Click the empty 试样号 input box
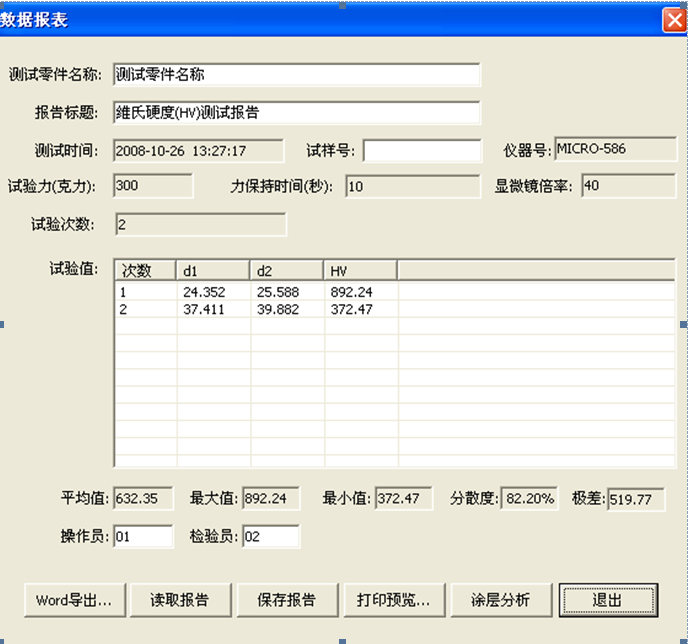 tap(421, 151)
